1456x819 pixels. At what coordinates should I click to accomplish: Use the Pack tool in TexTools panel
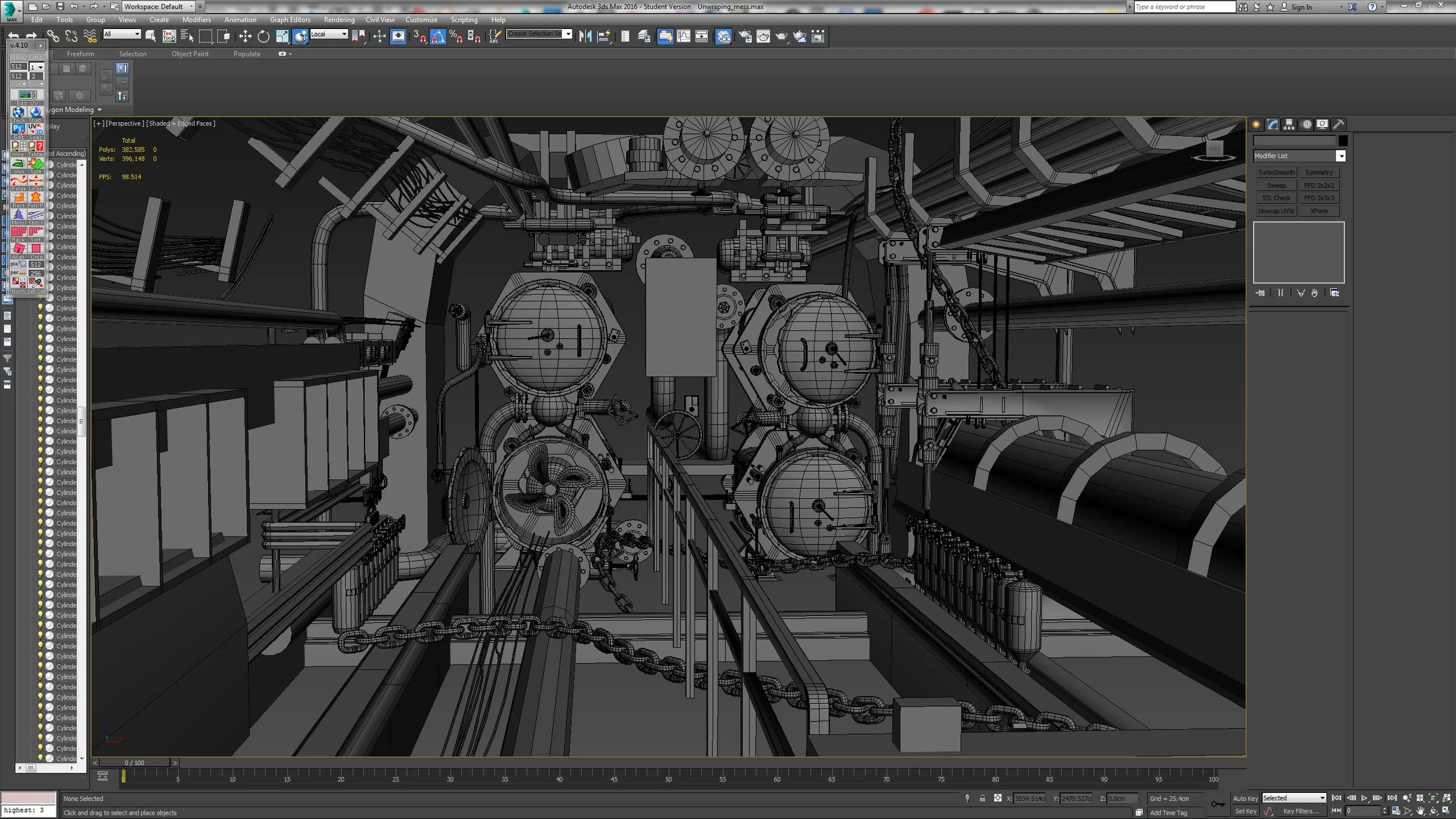[19, 231]
